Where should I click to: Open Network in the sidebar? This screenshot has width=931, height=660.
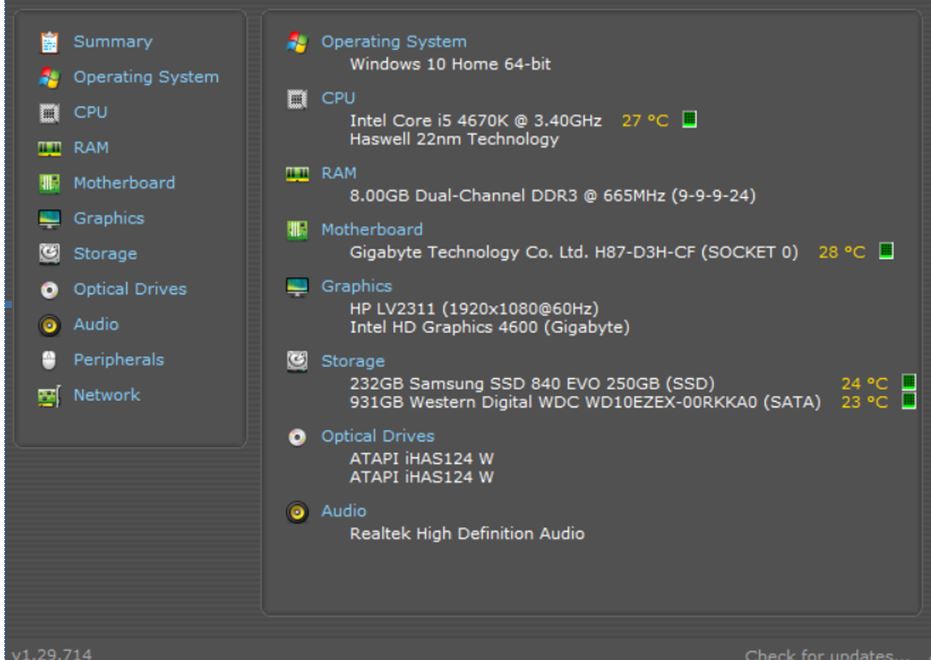(107, 395)
